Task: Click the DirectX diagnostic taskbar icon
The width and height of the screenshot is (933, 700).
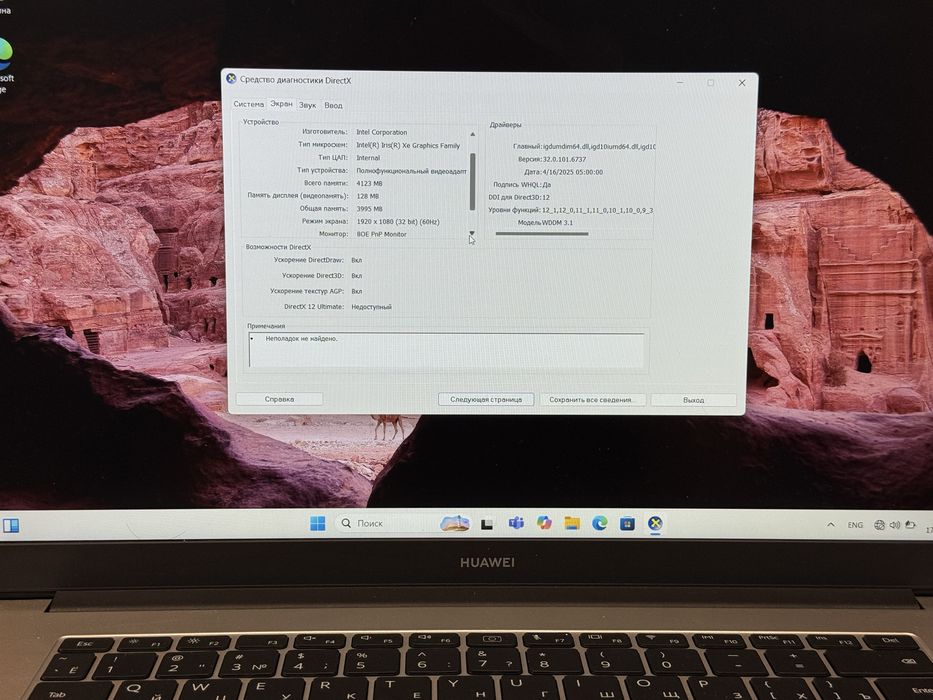Action: tap(655, 523)
